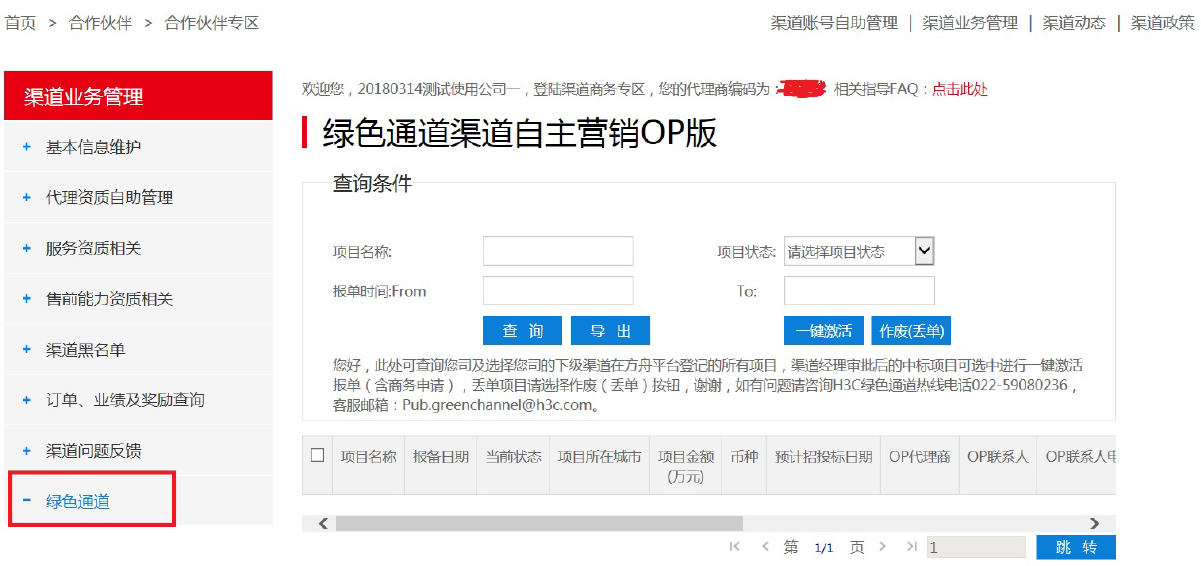Click previous page arrow icon

point(765,547)
